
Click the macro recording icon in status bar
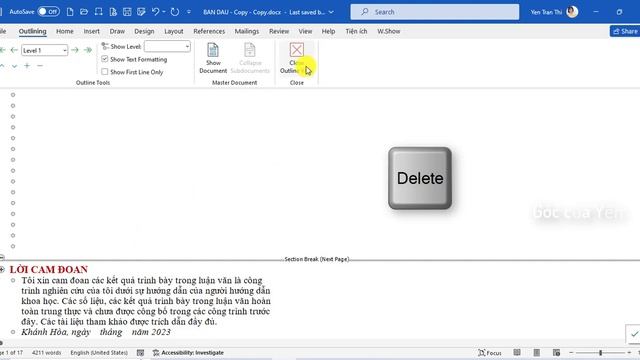click(140, 353)
